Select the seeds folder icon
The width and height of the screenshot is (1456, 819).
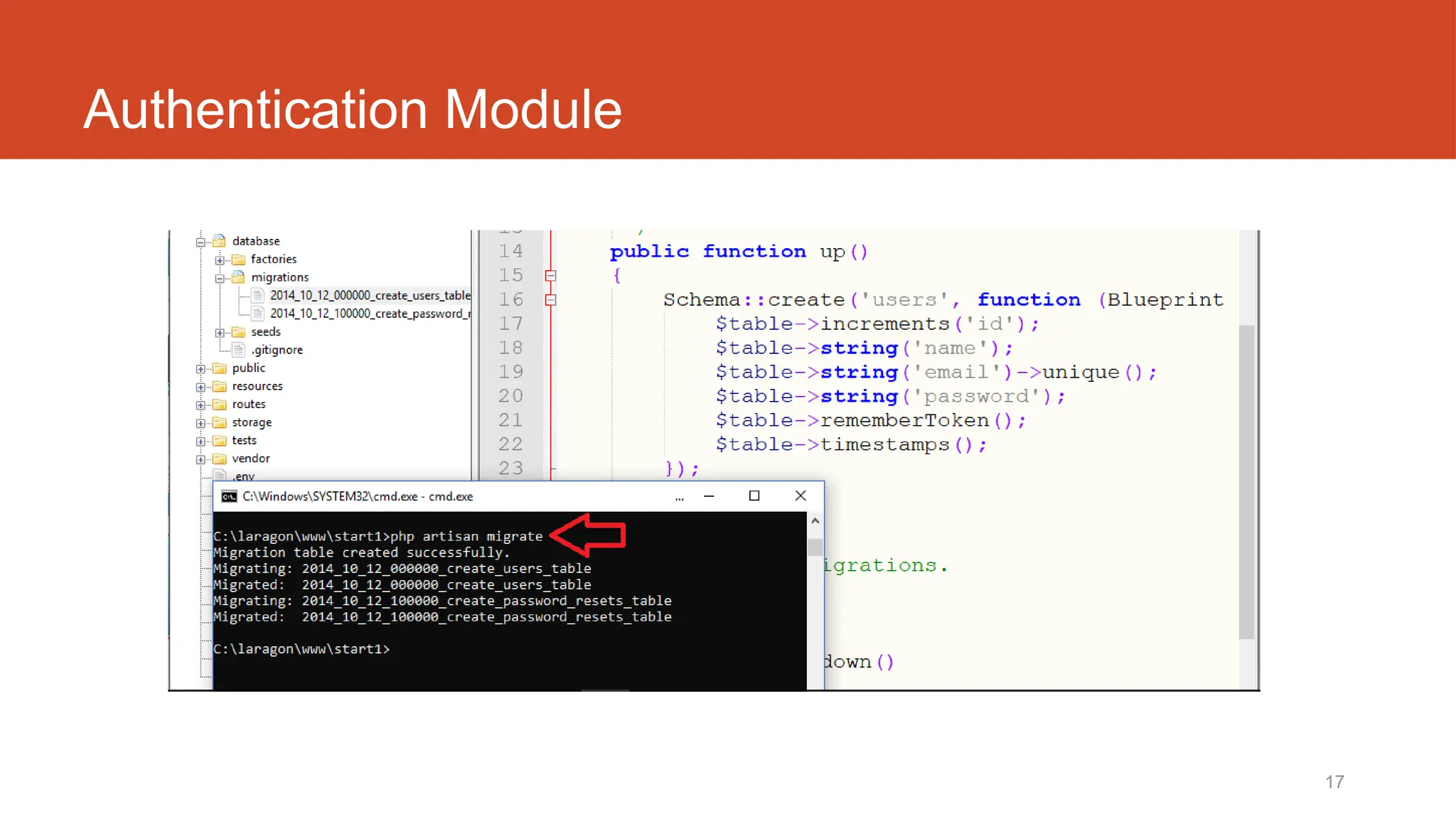point(239,331)
